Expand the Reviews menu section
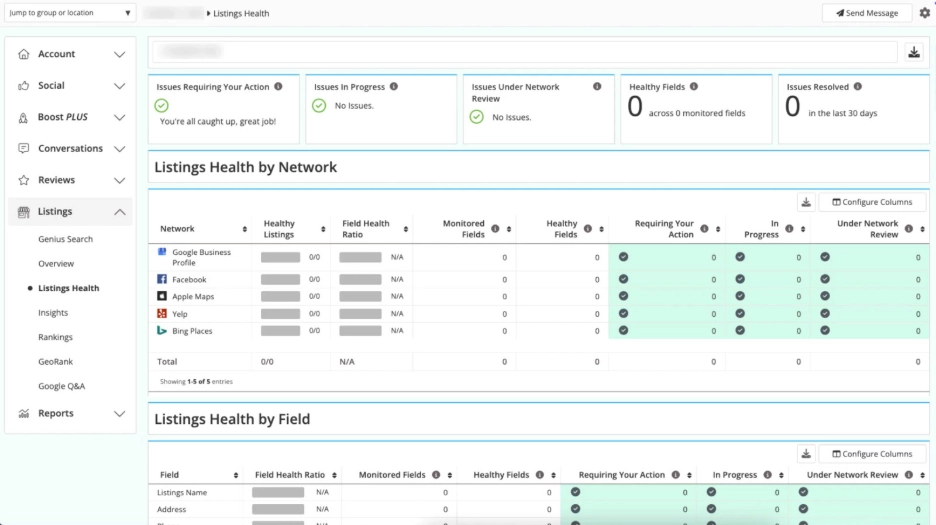 click(x=70, y=180)
